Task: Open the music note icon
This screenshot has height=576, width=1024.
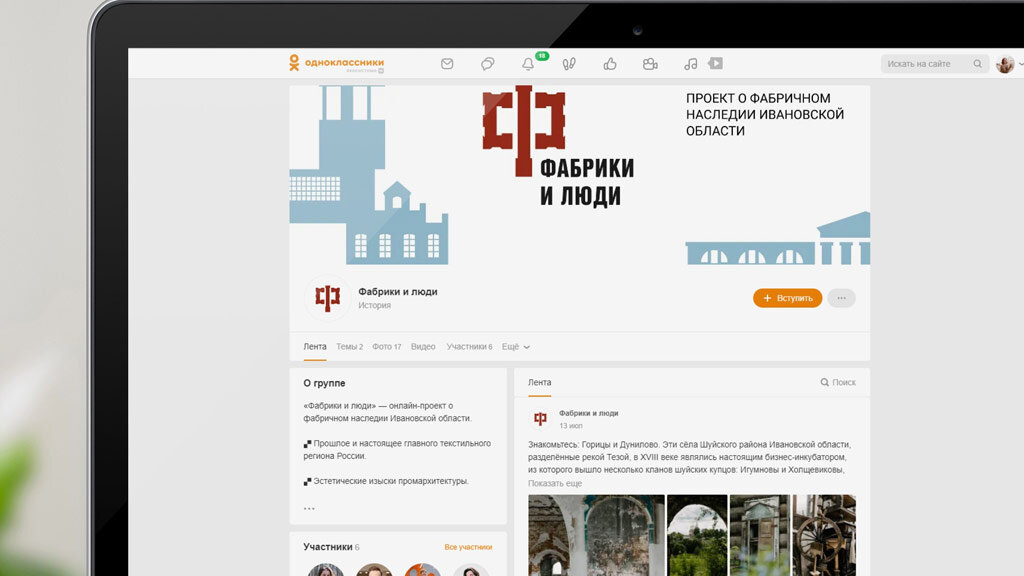Action: click(x=690, y=63)
